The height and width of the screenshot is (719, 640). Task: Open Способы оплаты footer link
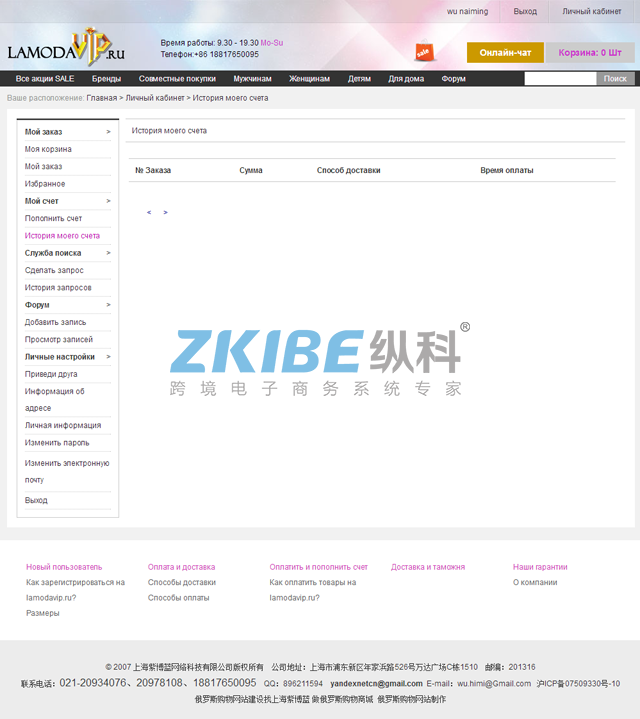click(x=179, y=598)
